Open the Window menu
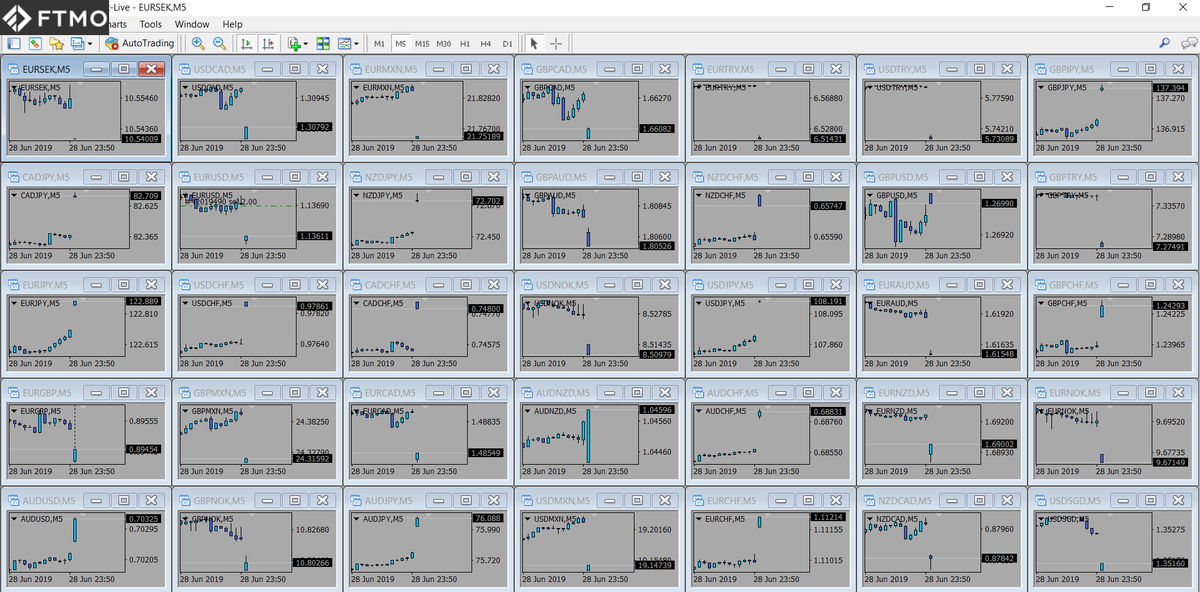Viewport: 1200px width, 592px height. point(192,24)
